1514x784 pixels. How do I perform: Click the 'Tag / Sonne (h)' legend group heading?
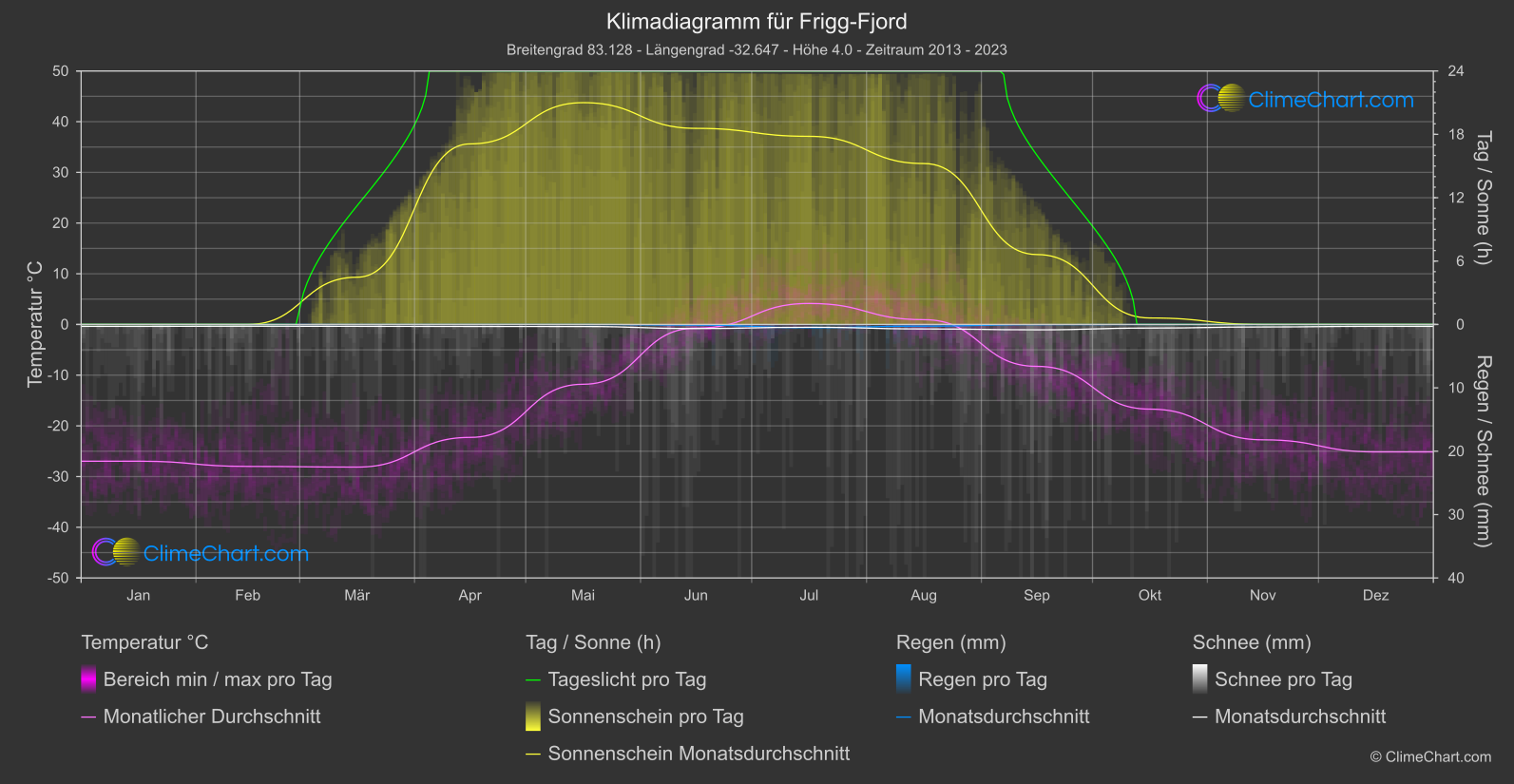point(593,642)
